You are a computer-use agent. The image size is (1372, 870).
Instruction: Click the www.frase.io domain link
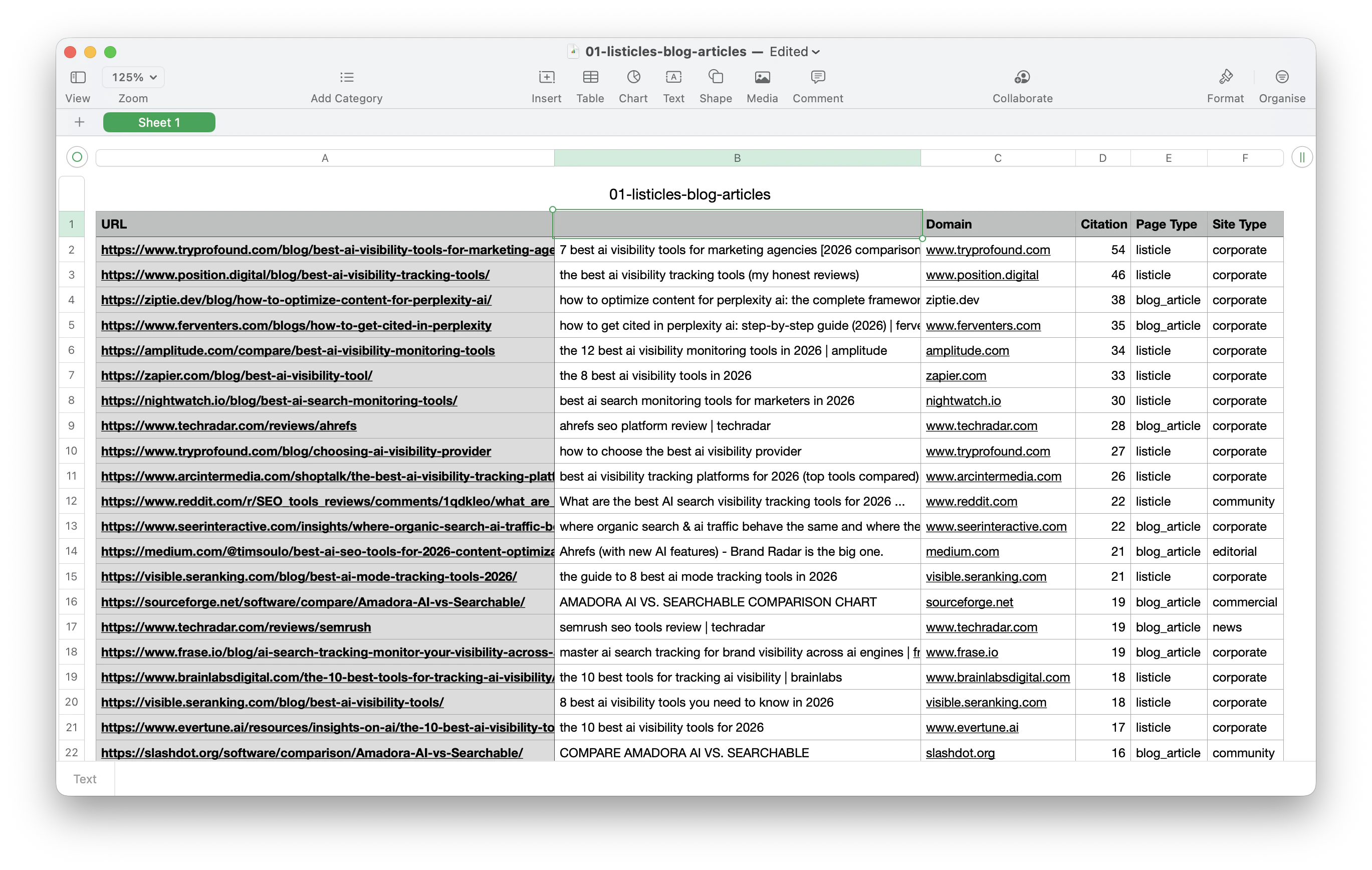[962, 652]
